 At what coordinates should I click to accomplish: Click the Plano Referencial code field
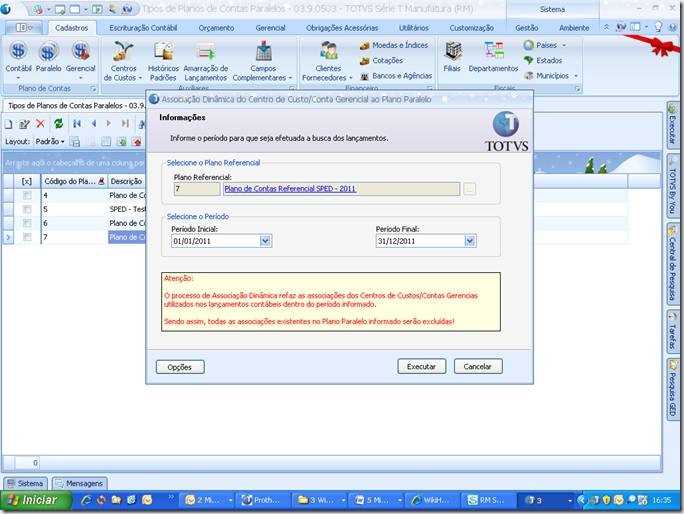[197, 189]
